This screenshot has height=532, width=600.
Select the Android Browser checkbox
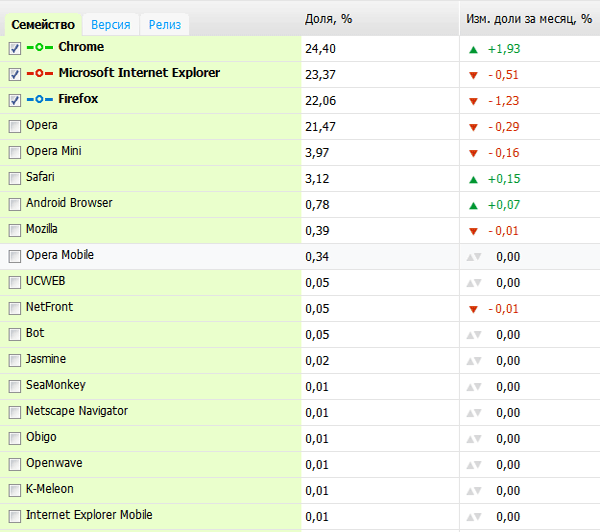click(15, 204)
